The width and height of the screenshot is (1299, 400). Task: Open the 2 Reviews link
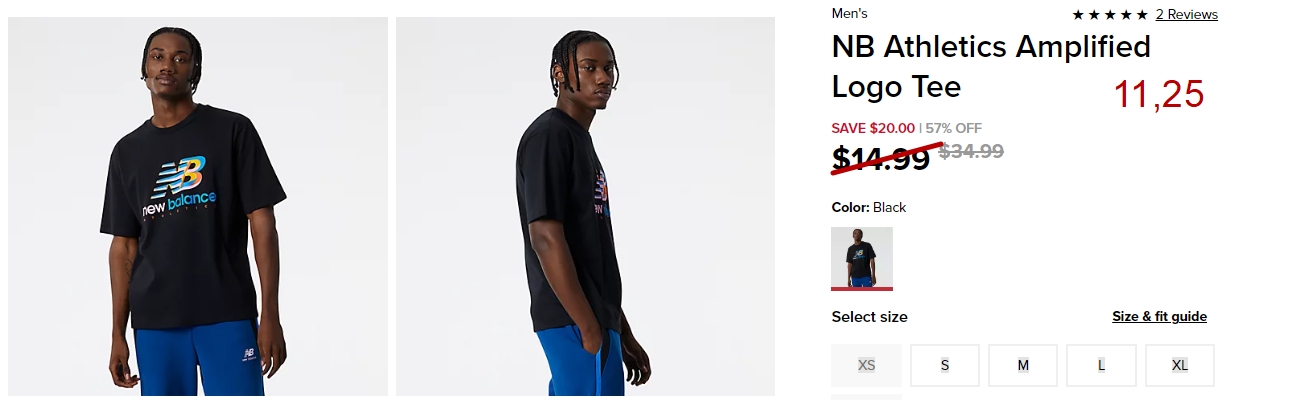[x=1186, y=14]
